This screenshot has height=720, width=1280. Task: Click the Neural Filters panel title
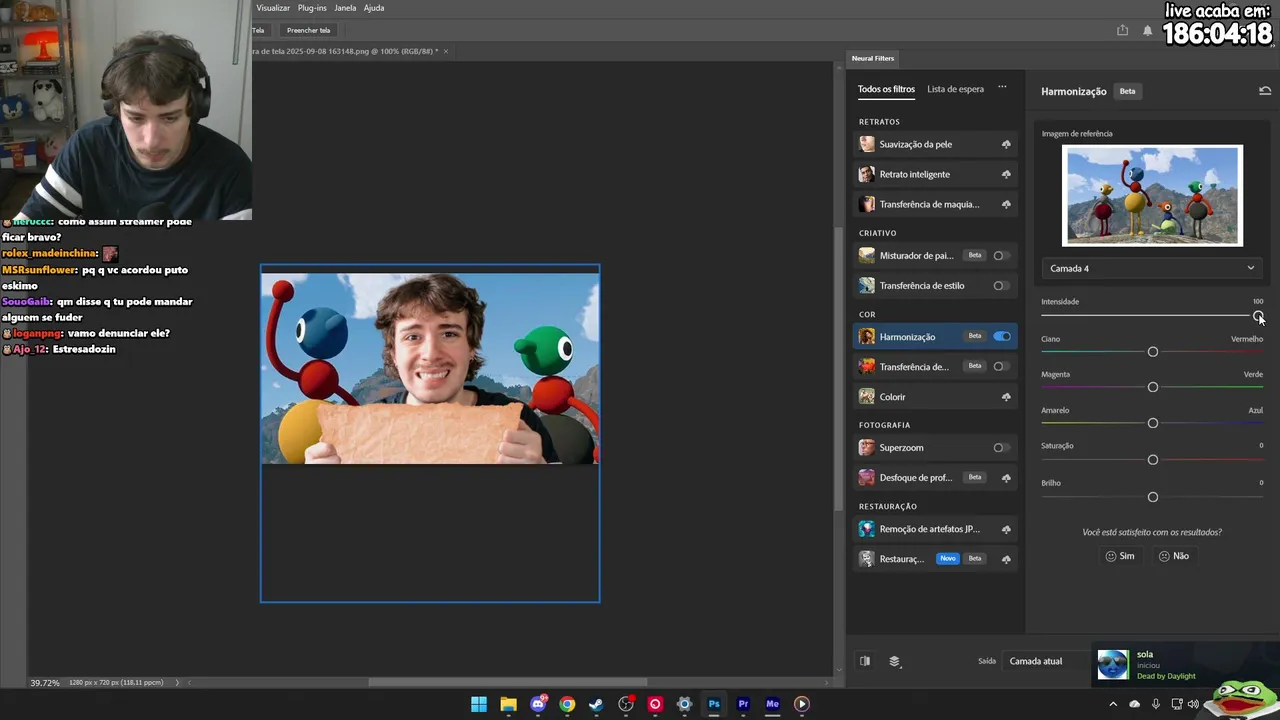tap(873, 58)
